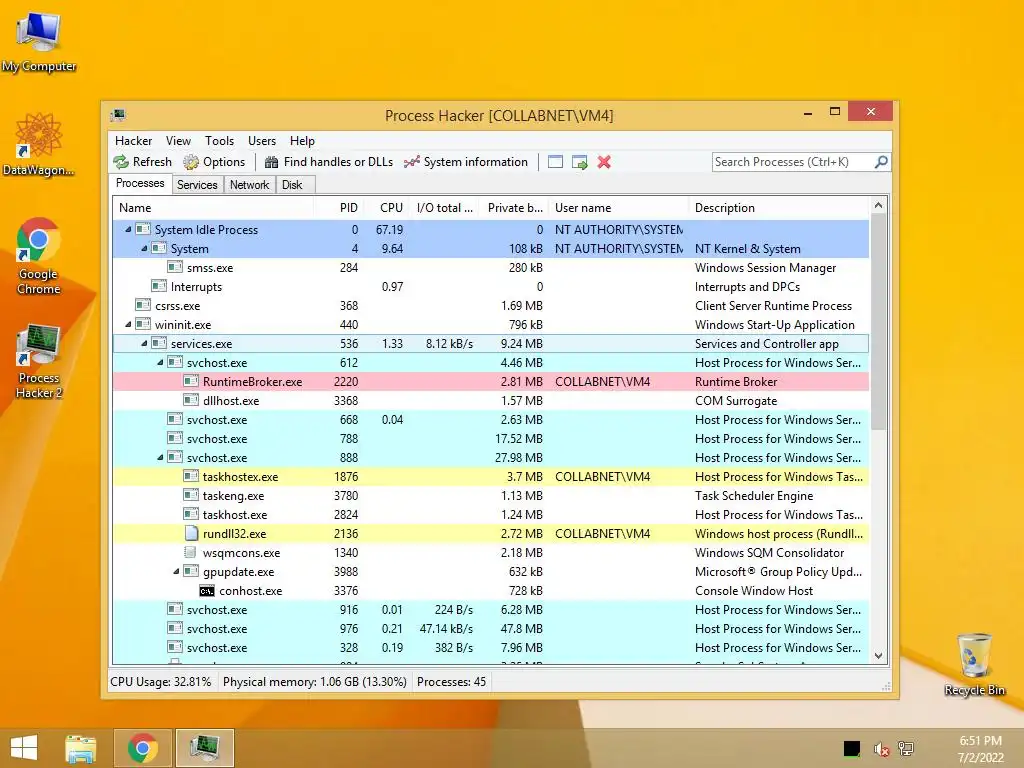Open the Tools menu
This screenshot has width=1024, height=768.
(219, 141)
